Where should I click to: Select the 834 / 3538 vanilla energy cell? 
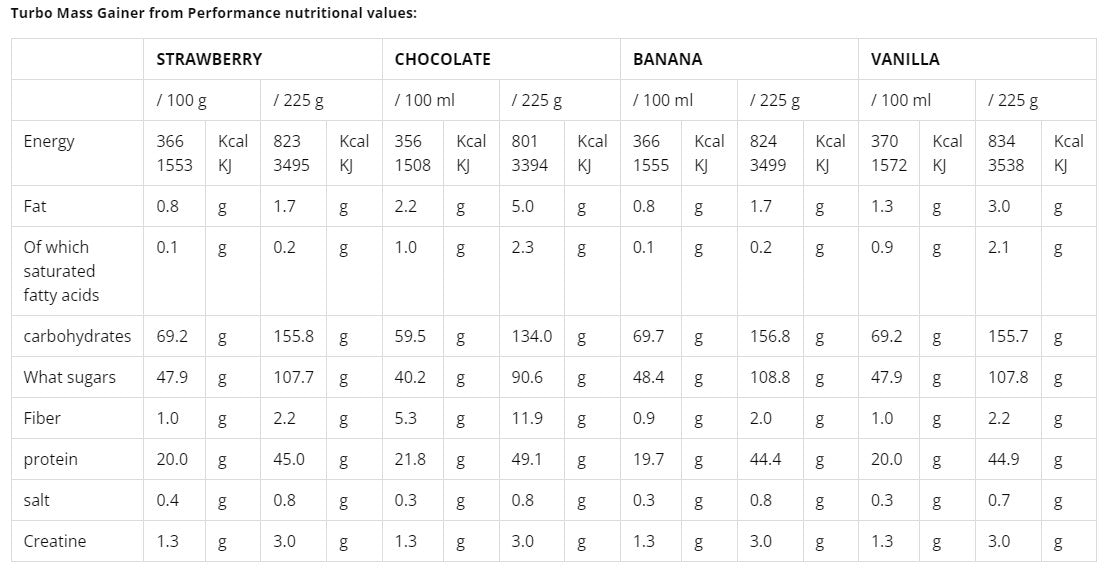[x=1005, y=153]
